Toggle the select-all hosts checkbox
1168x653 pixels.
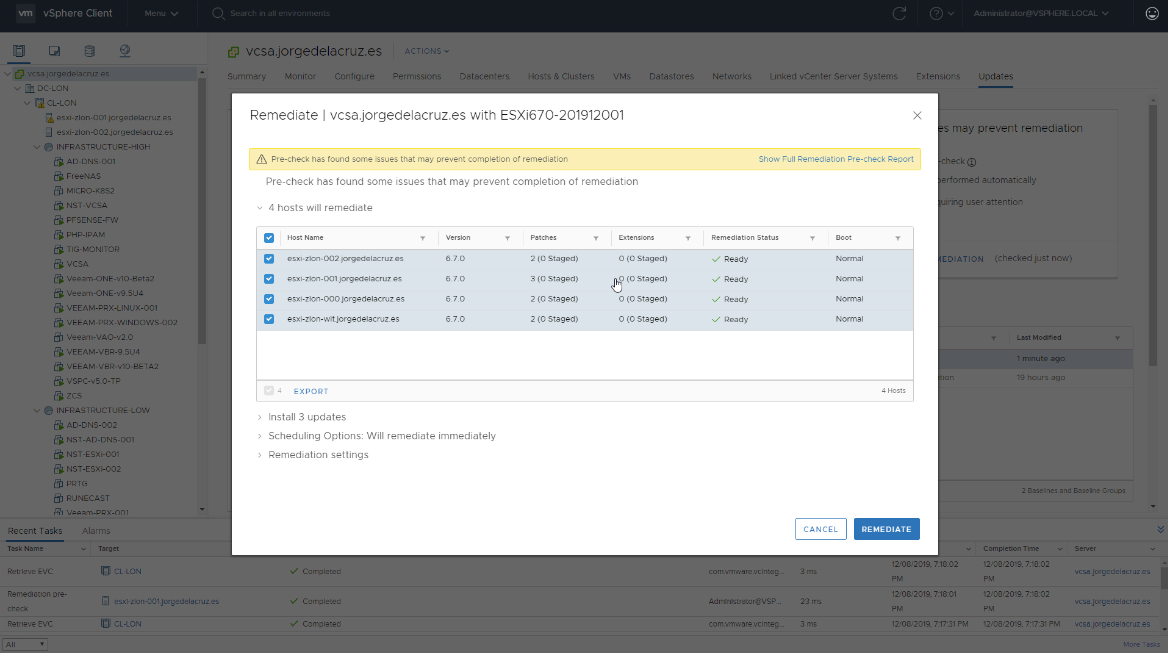pyautogui.click(x=269, y=238)
